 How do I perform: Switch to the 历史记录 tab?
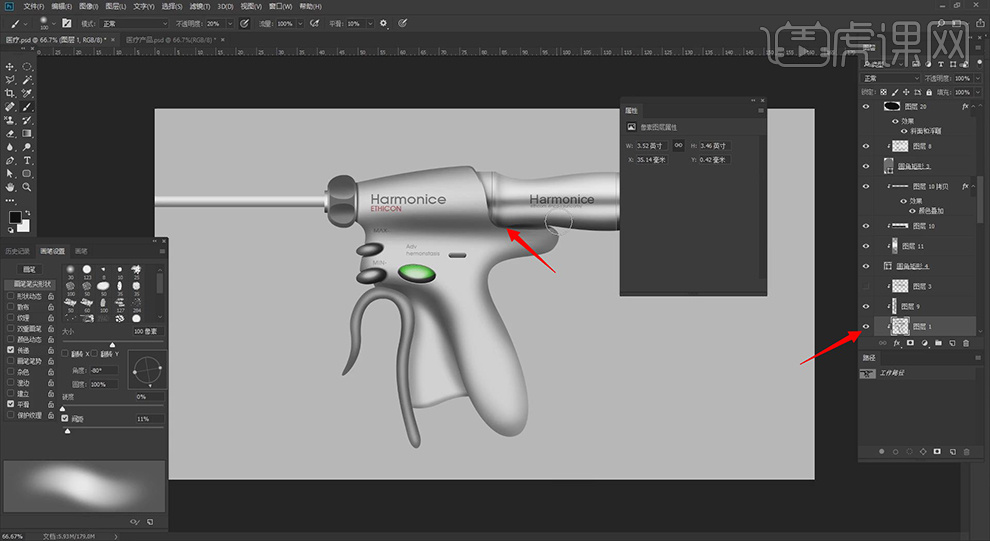18,250
